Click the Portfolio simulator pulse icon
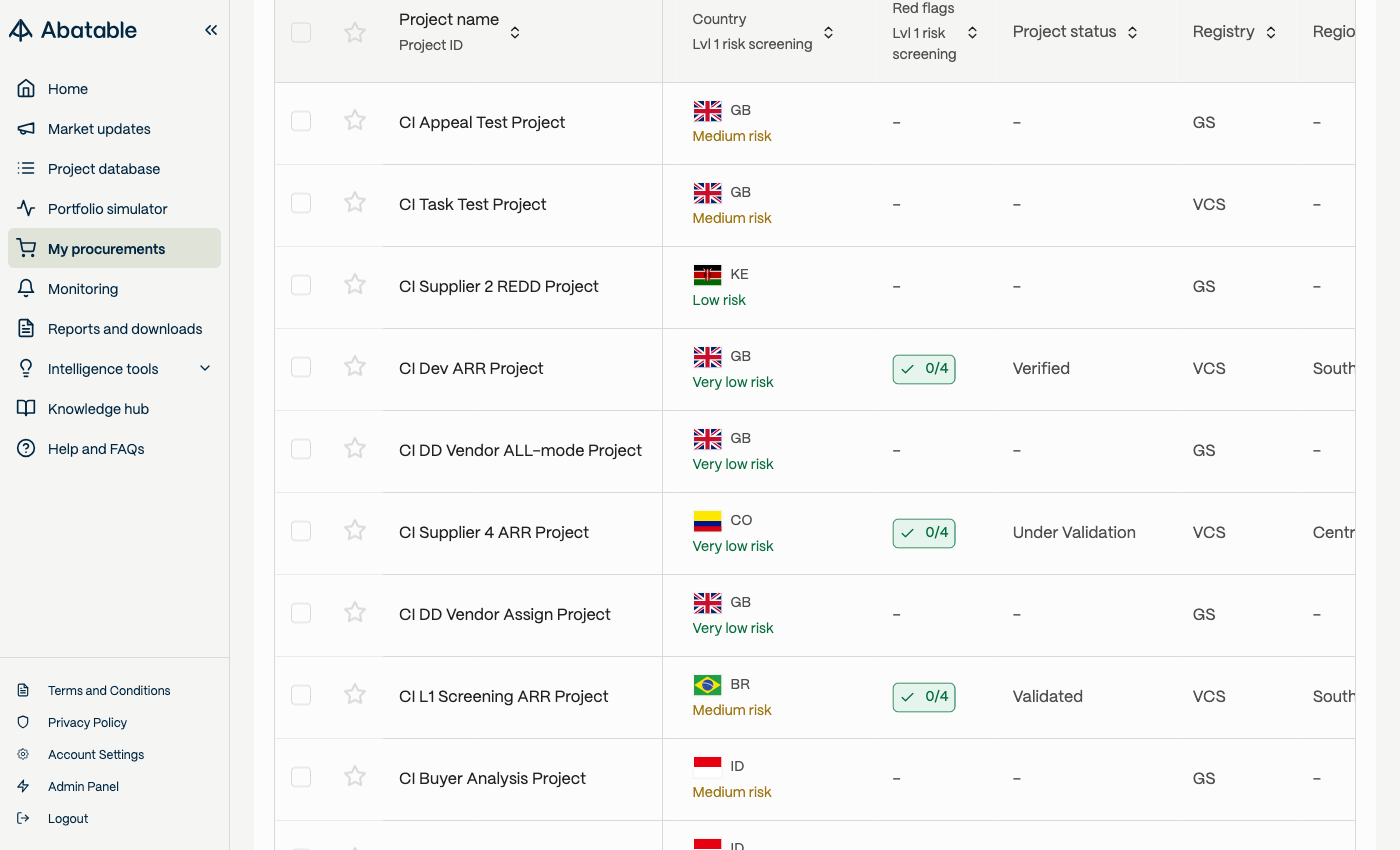 pyautogui.click(x=27, y=209)
